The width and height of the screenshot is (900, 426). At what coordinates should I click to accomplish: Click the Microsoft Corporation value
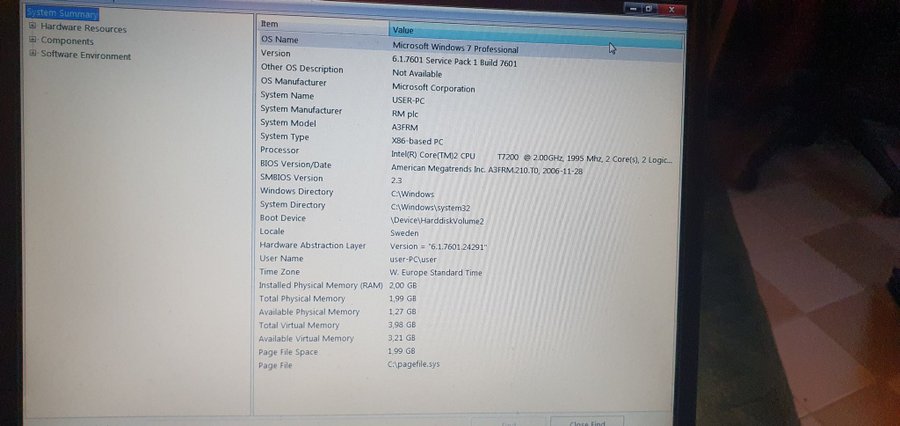(433, 88)
